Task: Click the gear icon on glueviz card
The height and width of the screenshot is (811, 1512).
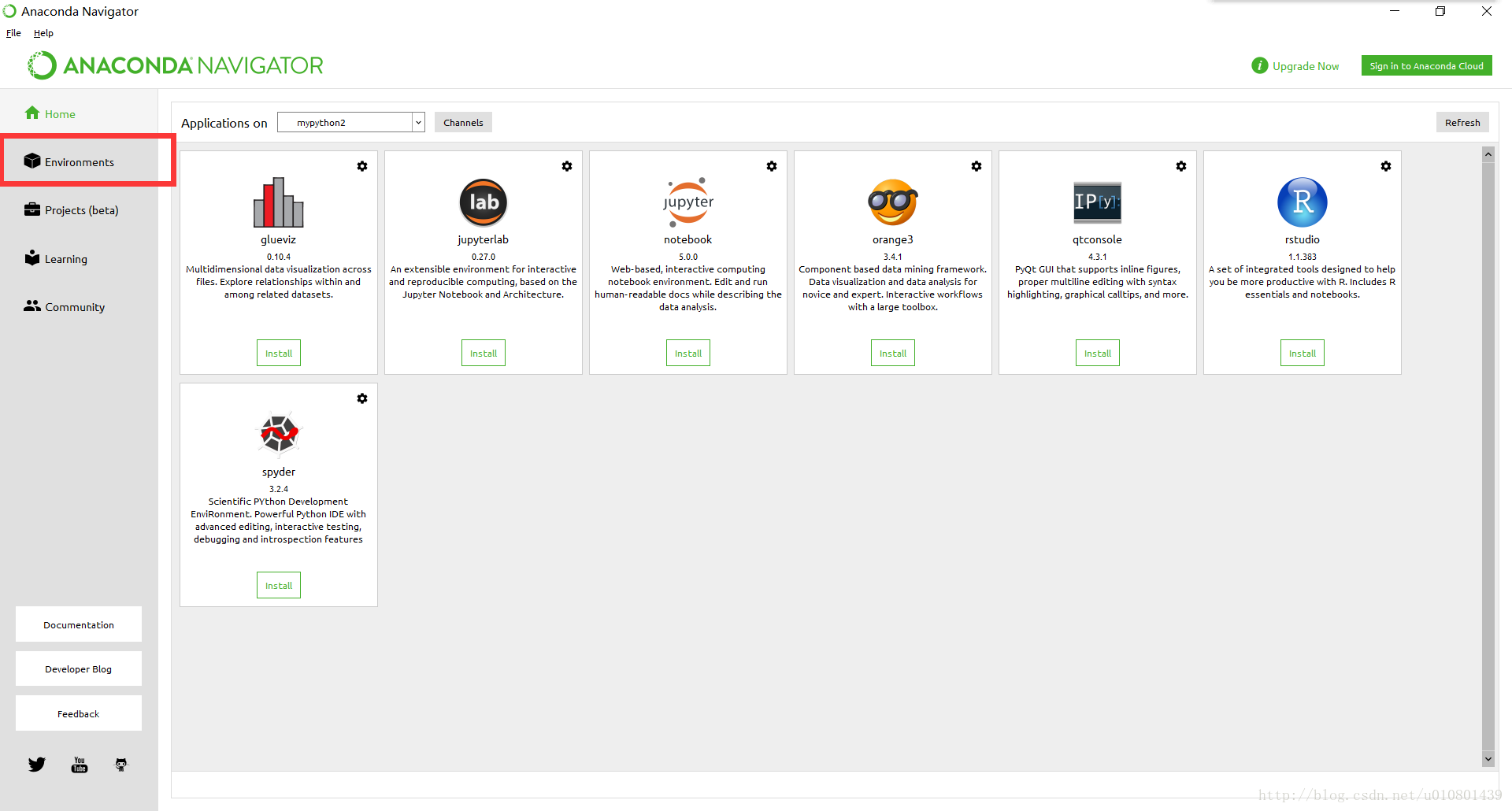Action: click(x=362, y=166)
